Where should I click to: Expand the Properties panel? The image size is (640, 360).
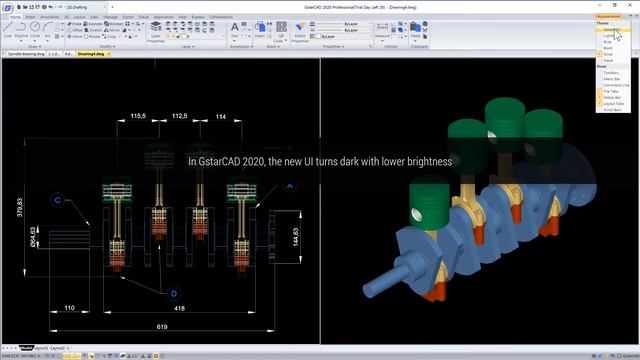(333, 47)
